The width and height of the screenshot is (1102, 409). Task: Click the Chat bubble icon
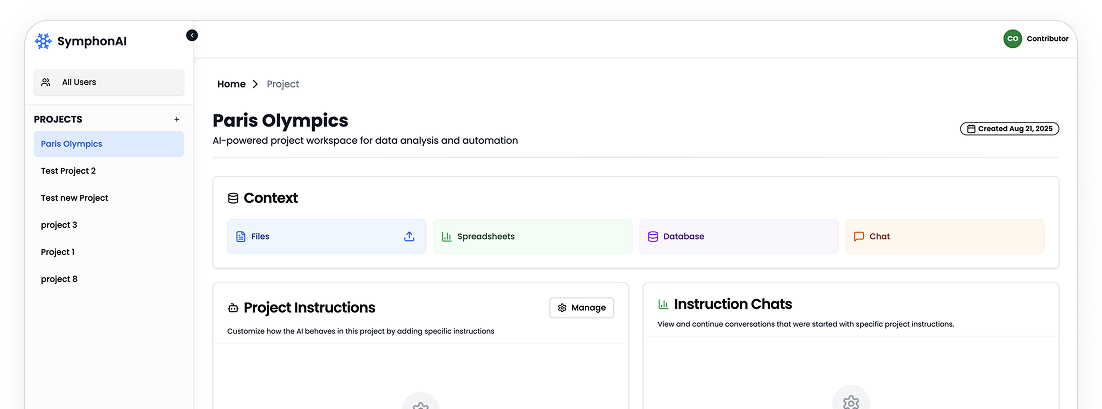coord(858,237)
